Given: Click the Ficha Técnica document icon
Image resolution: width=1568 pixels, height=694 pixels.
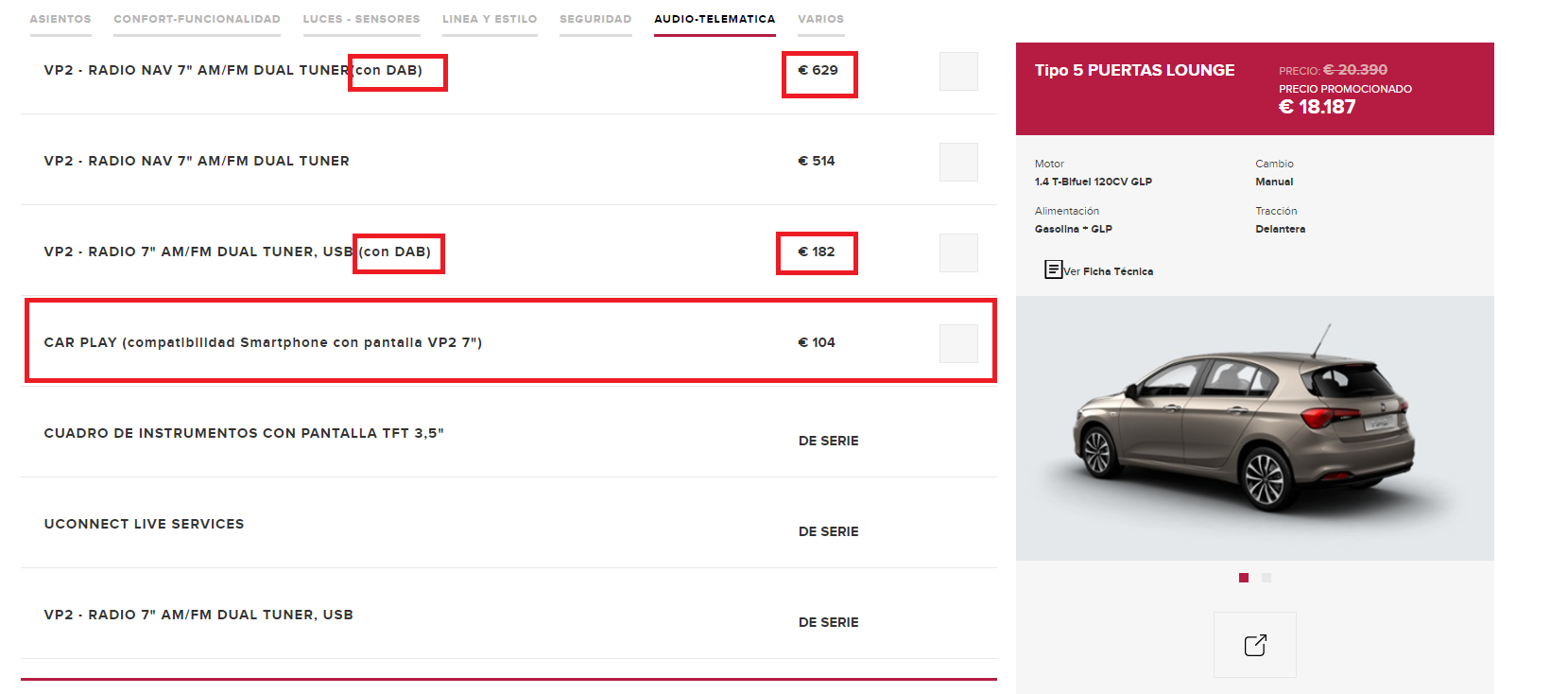Looking at the screenshot, I should pyautogui.click(x=1053, y=269).
